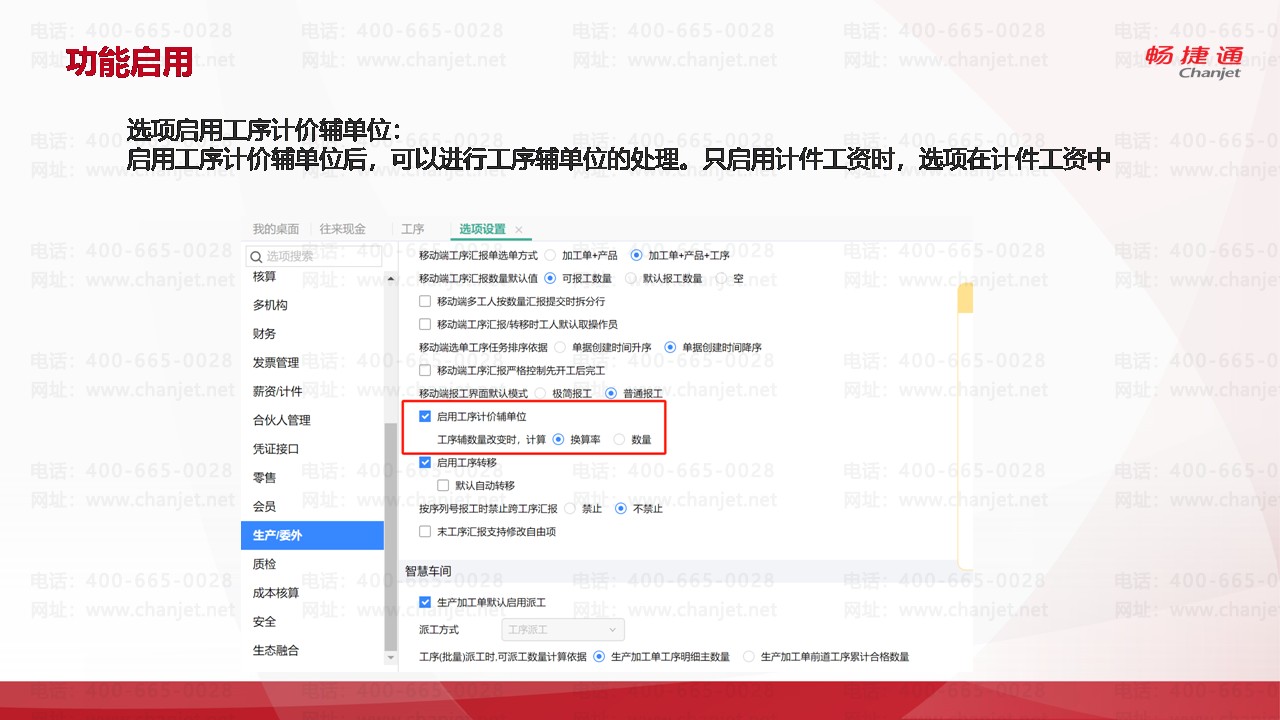Tick 移动端工序汇报/转移时工人默认取操作员 checkbox

pyautogui.click(x=425, y=324)
